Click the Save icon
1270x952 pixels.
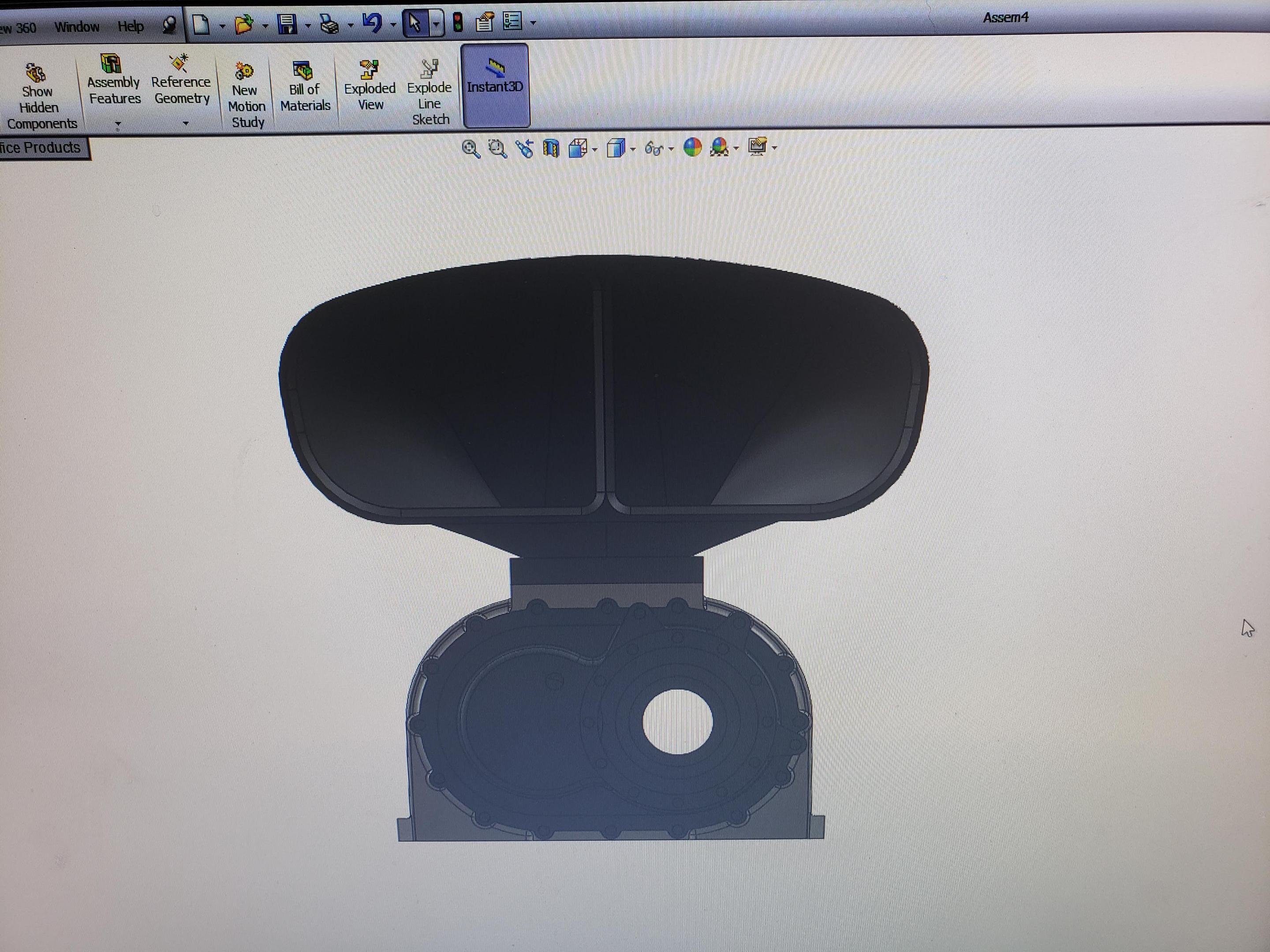(x=287, y=24)
